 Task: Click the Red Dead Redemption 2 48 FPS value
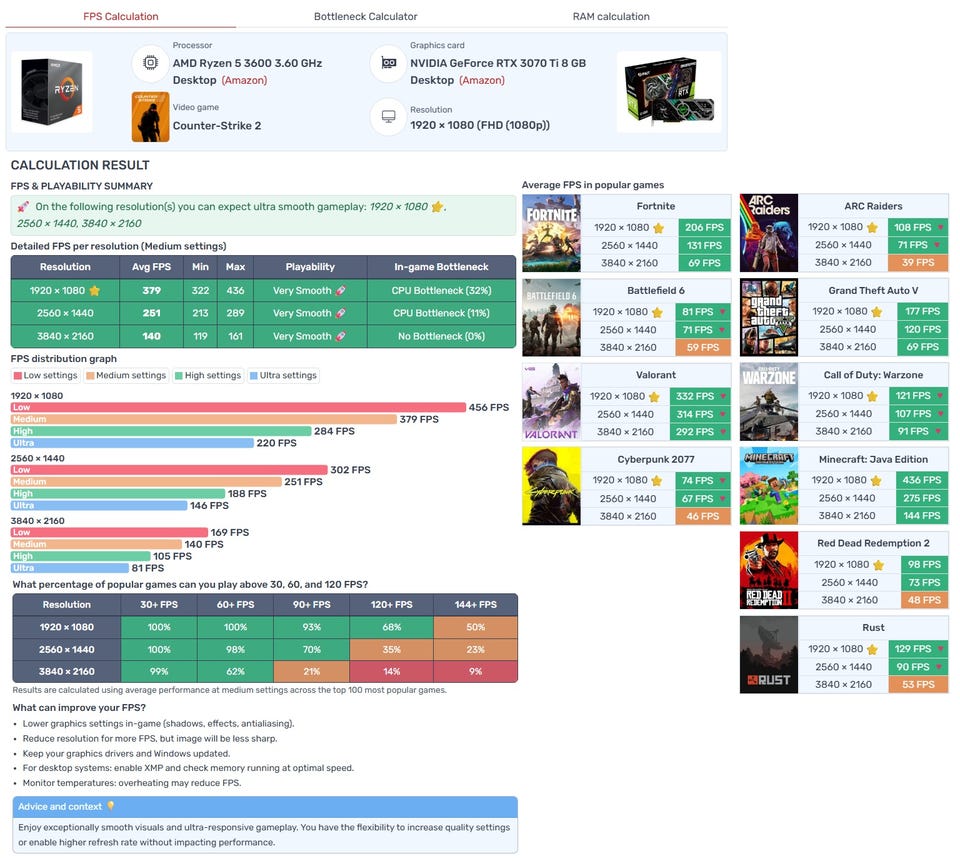pyautogui.click(x=924, y=600)
